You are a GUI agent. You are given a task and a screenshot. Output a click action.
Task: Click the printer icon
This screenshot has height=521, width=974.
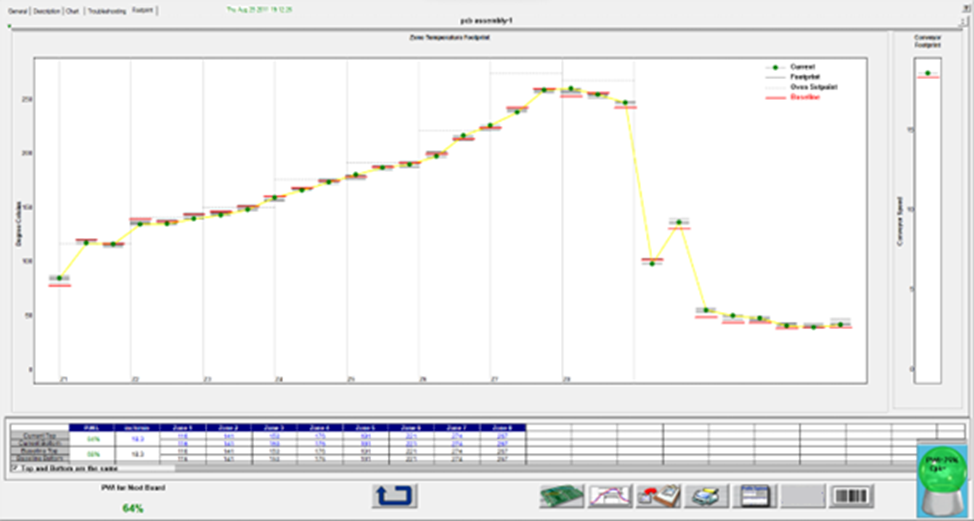(705, 495)
